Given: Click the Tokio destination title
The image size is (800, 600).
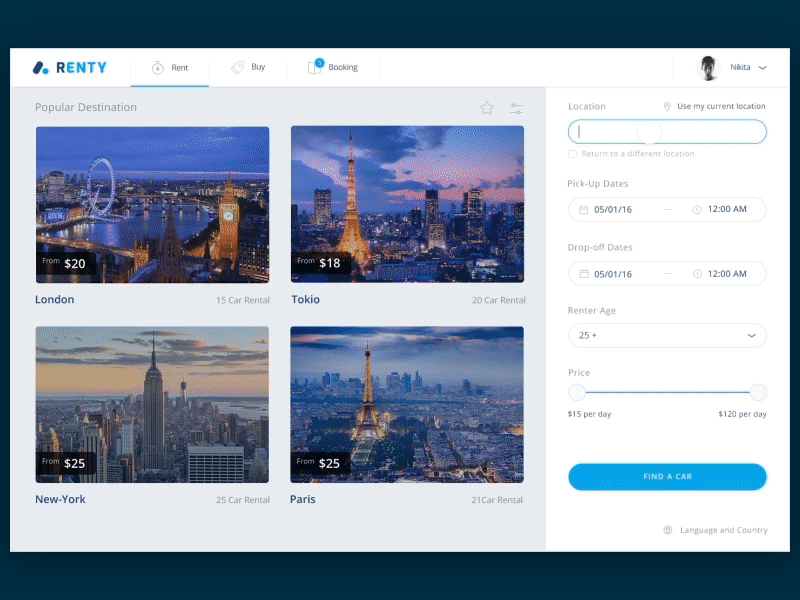Looking at the screenshot, I should coord(306,299).
